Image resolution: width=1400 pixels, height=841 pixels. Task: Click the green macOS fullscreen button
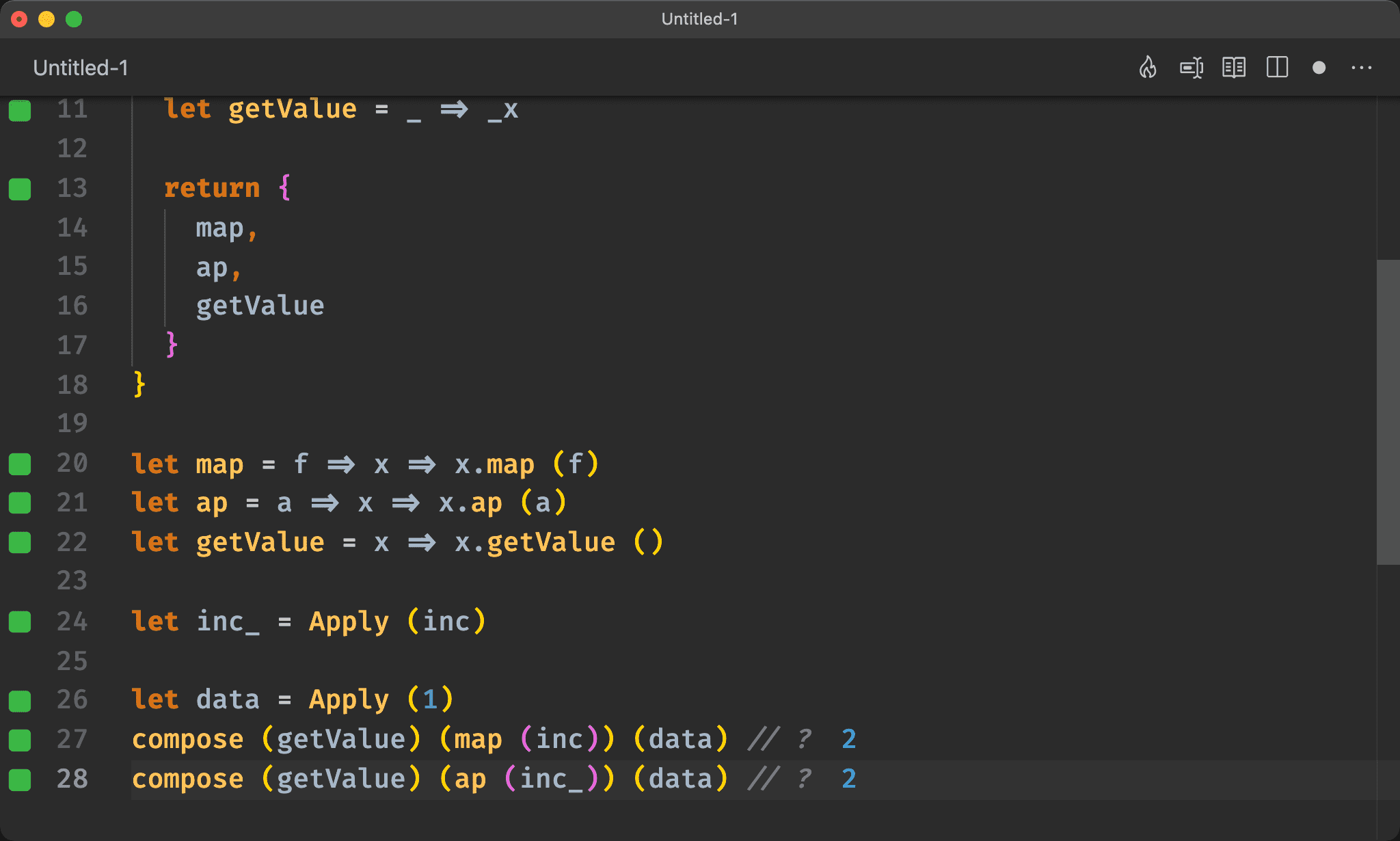click(x=74, y=19)
